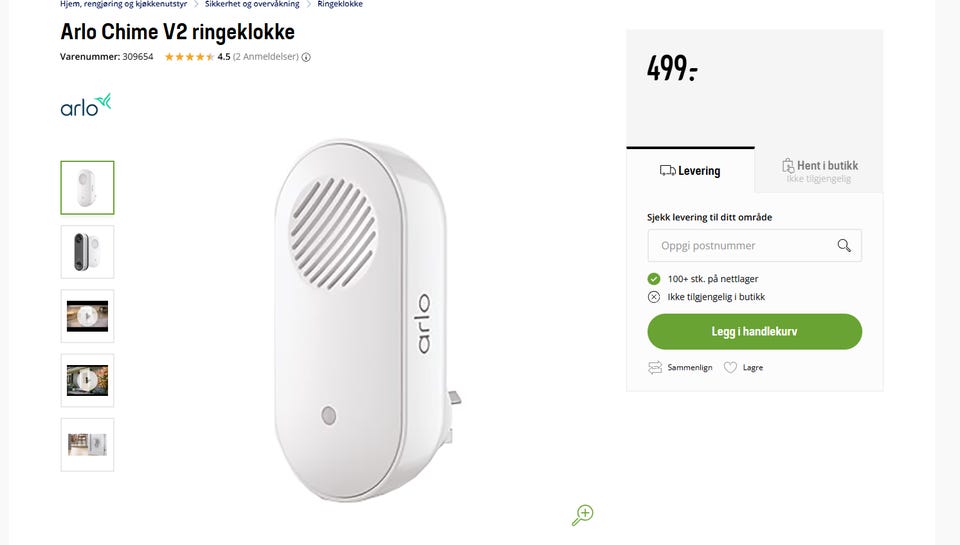Open the Ringeklokke breadcrumb link
The width and height of the screenshot is (960, 545).
coord(340,4)
